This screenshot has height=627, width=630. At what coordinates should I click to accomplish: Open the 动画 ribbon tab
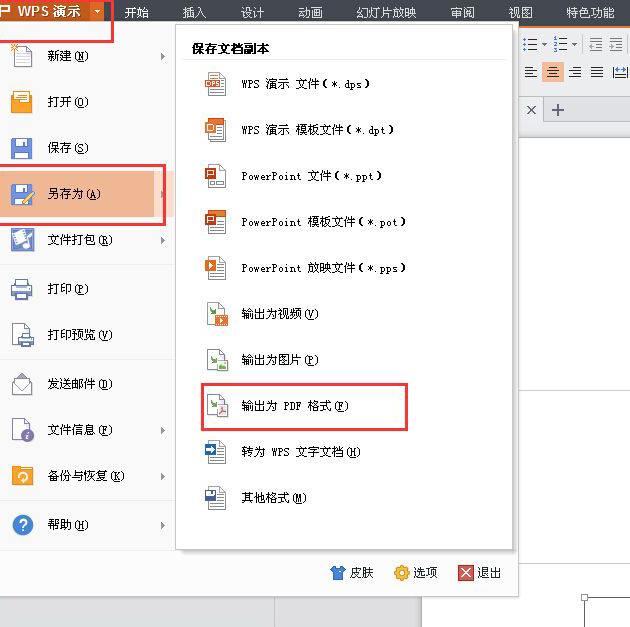click(x=310, y=12)
